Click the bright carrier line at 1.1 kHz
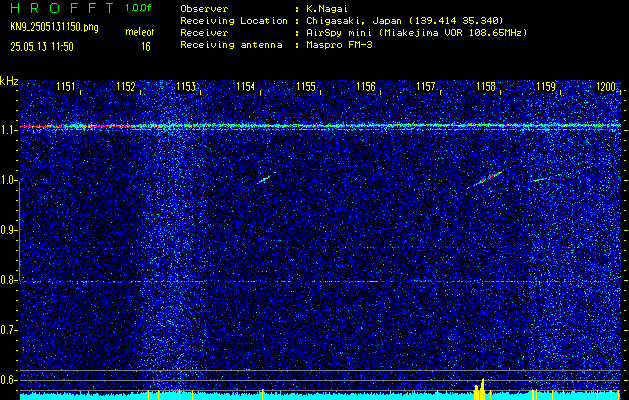Screen dimensions: 629x400 (x=320, y=126)
